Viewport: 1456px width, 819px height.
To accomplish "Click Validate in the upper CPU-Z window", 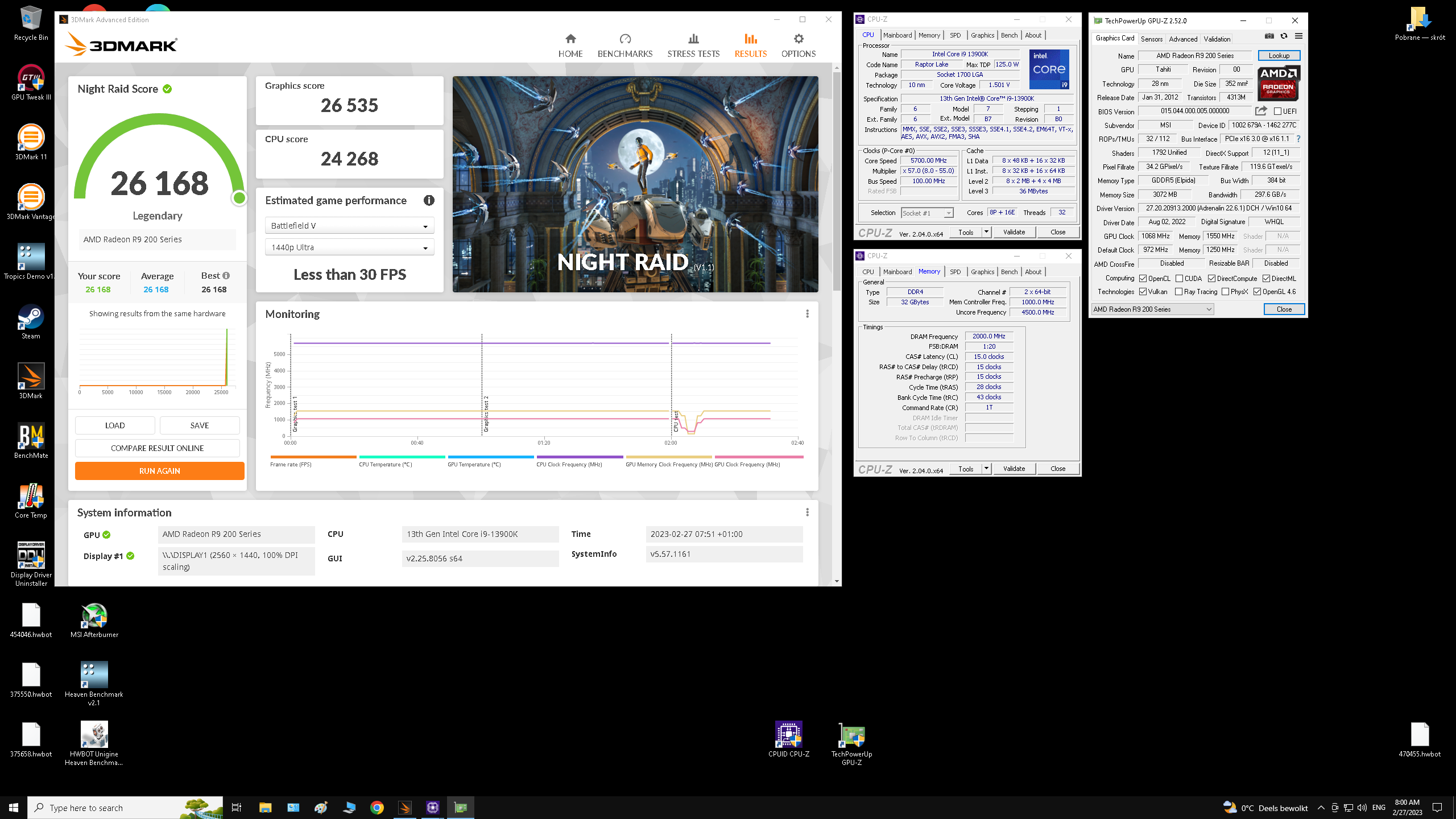I will tap(1014, 232).
